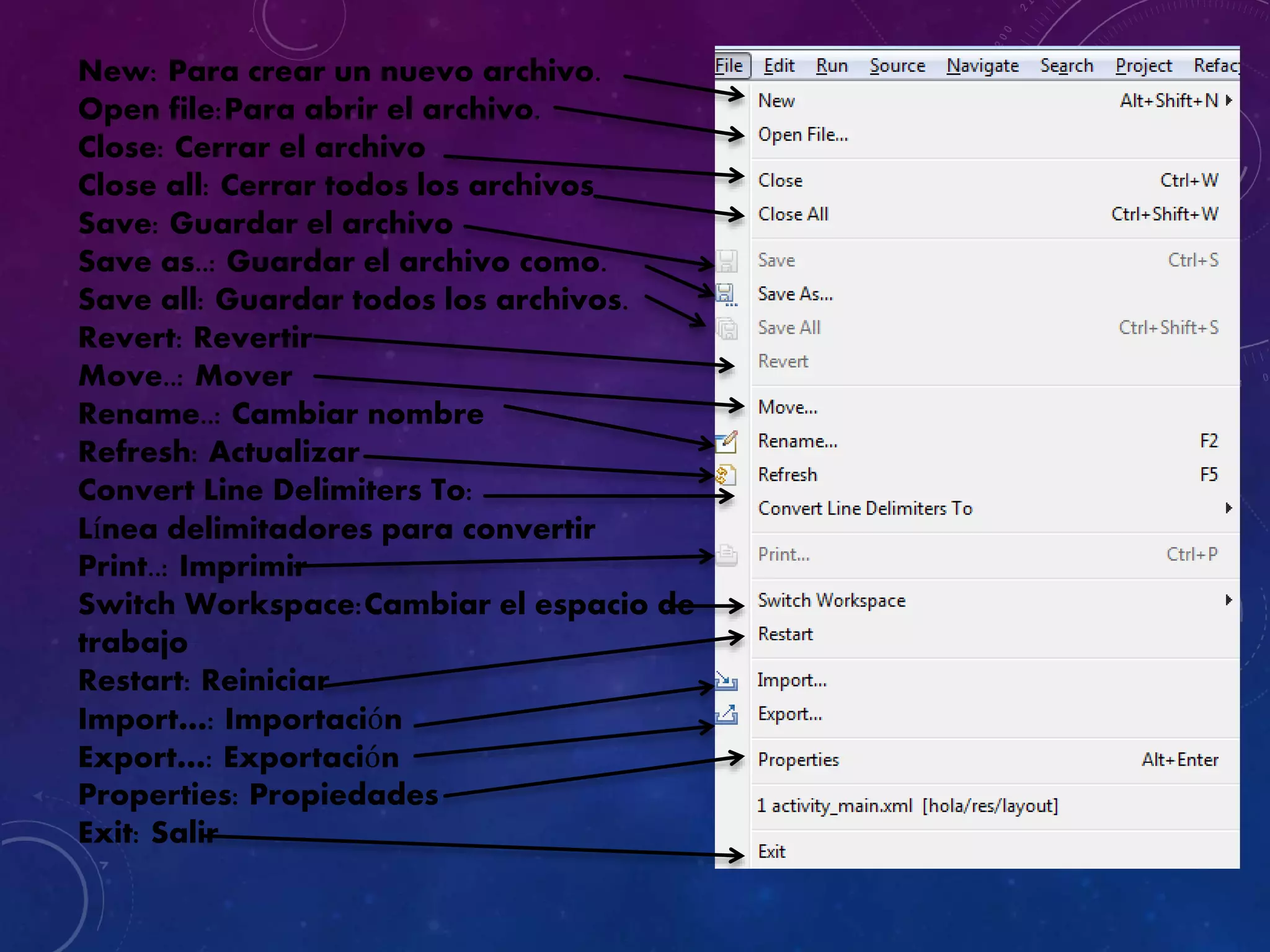1270x952 pixels.
Task: Open the Edit menu
Action: pyautogui.click(x=779, y=66)
